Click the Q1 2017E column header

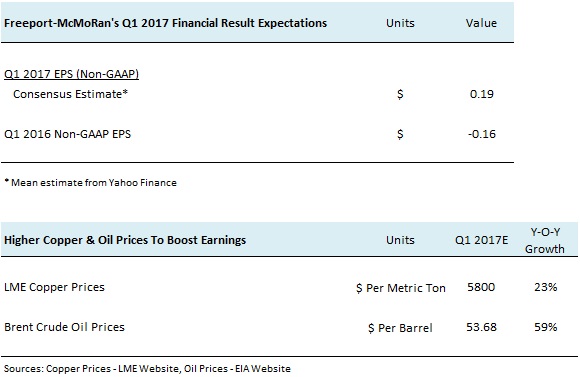tap(481, 240)
